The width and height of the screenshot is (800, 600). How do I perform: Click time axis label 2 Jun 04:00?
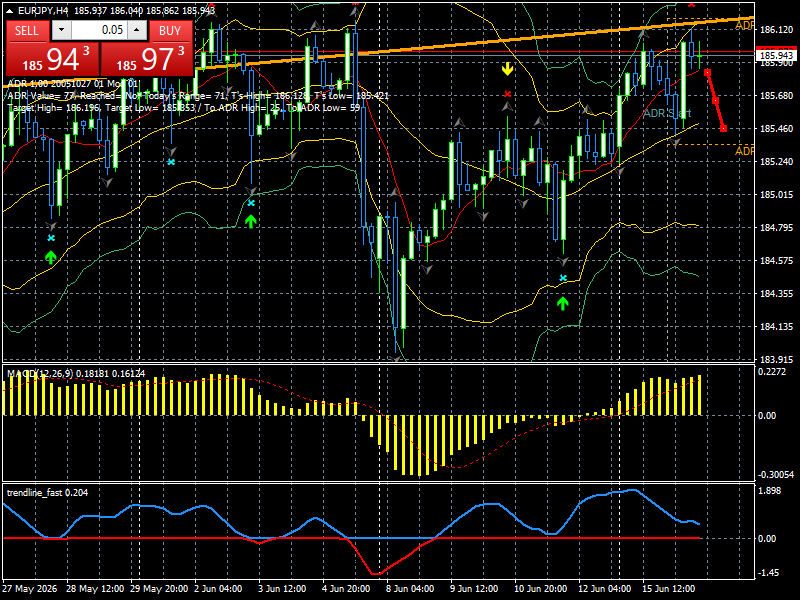pos(218,588)
